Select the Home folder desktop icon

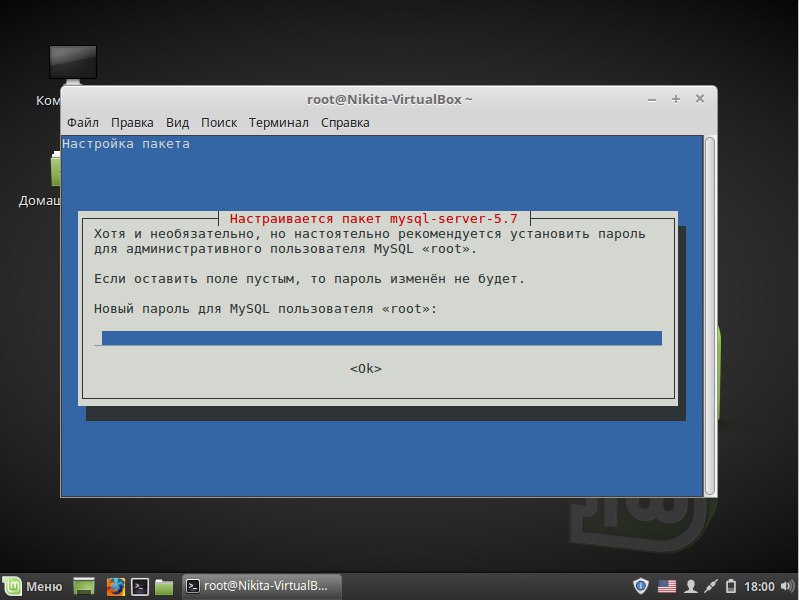pos(55,170)
